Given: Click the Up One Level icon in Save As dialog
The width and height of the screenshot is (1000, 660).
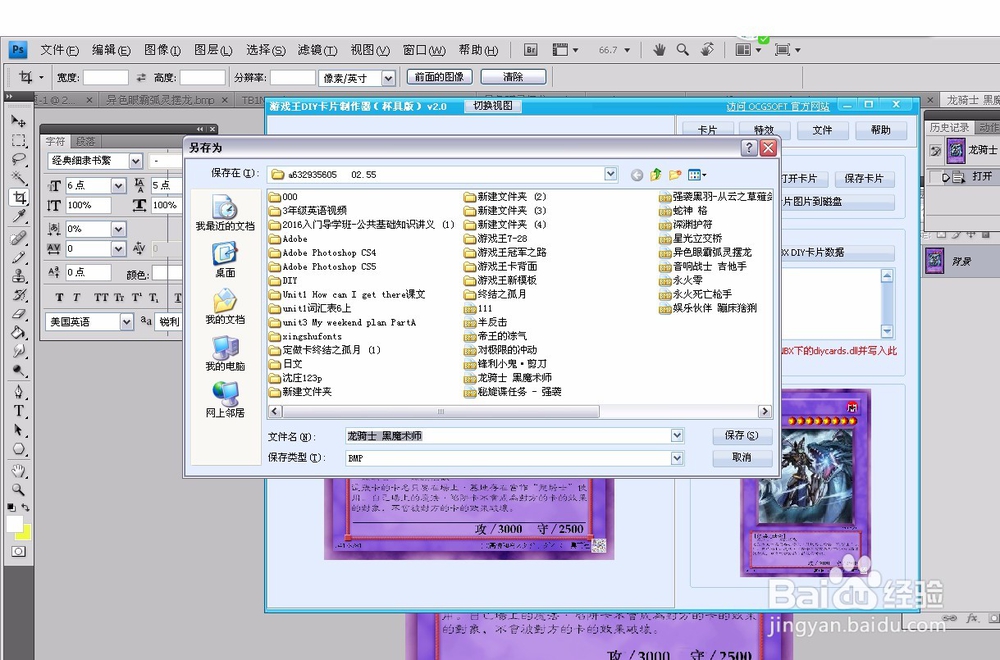Looking at the screenshot, I should tap(655, 173).
